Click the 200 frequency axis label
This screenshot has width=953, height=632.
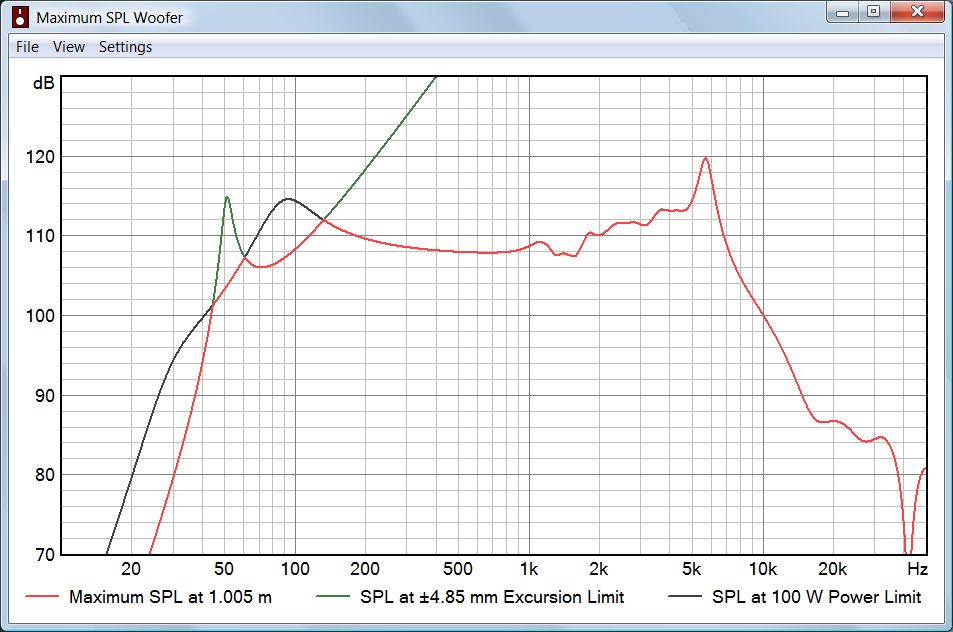click(365, 569)
